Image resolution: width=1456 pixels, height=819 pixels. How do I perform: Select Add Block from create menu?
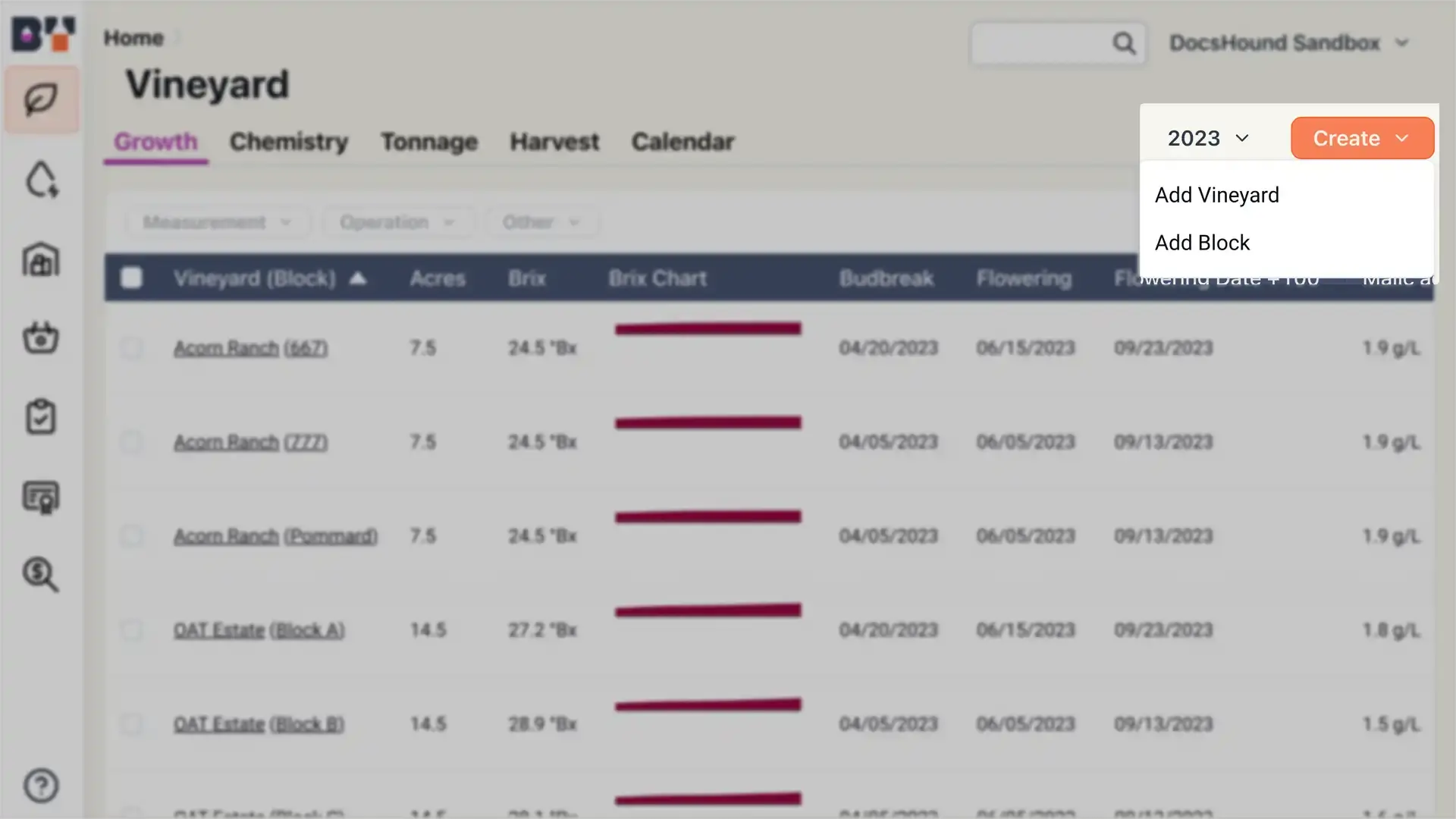coord(1202,242)
